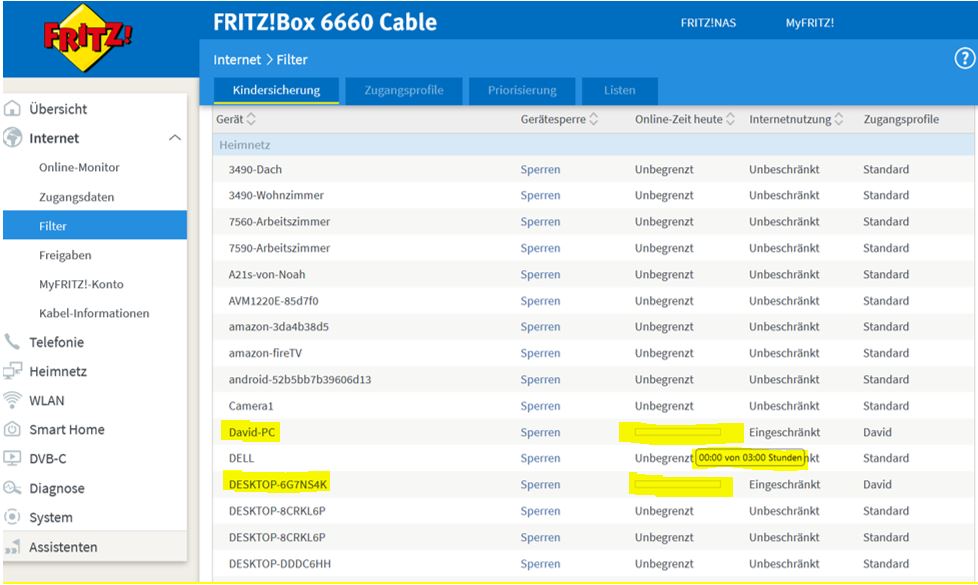This screenshot has height=585, width=978.
Task: Select Filter submenu item
Action: click(95, 225)
